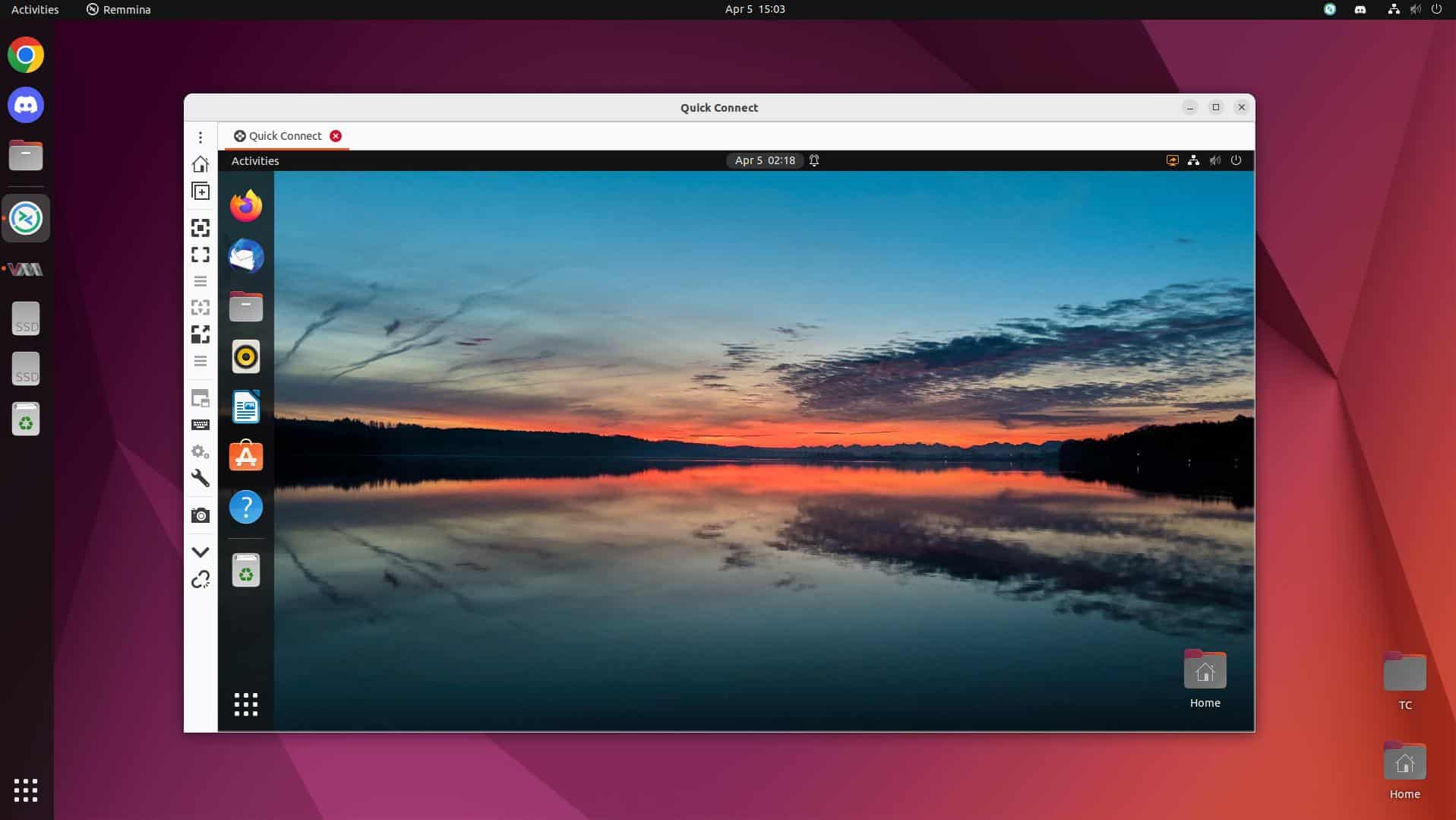Click the Remmina tools wrench icon

click(200, 478)
